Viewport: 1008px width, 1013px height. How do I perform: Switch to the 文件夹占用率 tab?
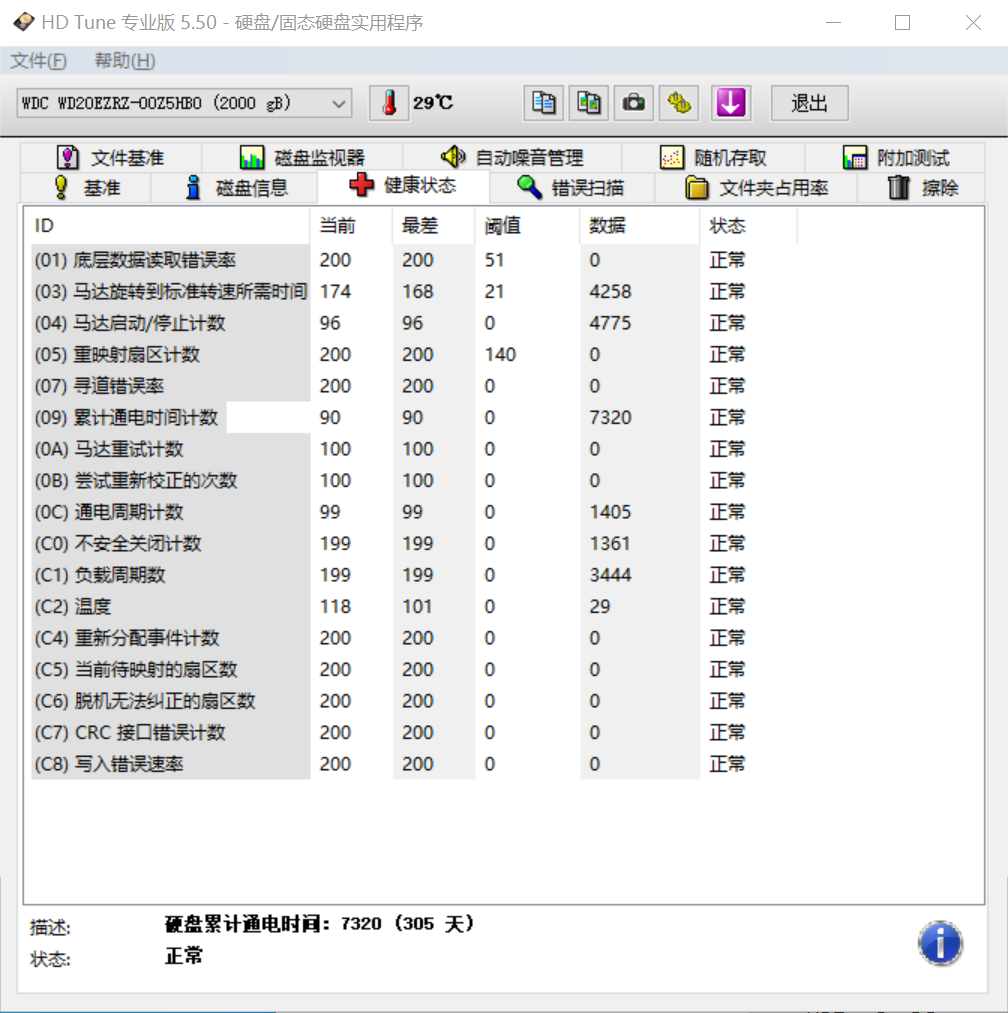click(x=756, y=188)
